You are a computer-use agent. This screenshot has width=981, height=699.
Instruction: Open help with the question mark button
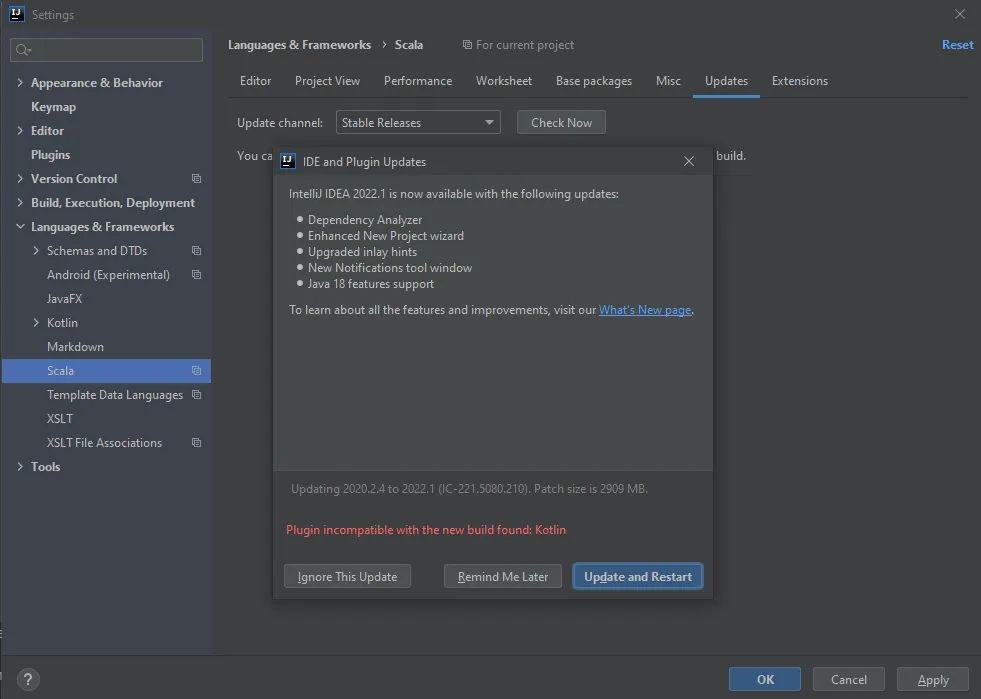point(28,679)
